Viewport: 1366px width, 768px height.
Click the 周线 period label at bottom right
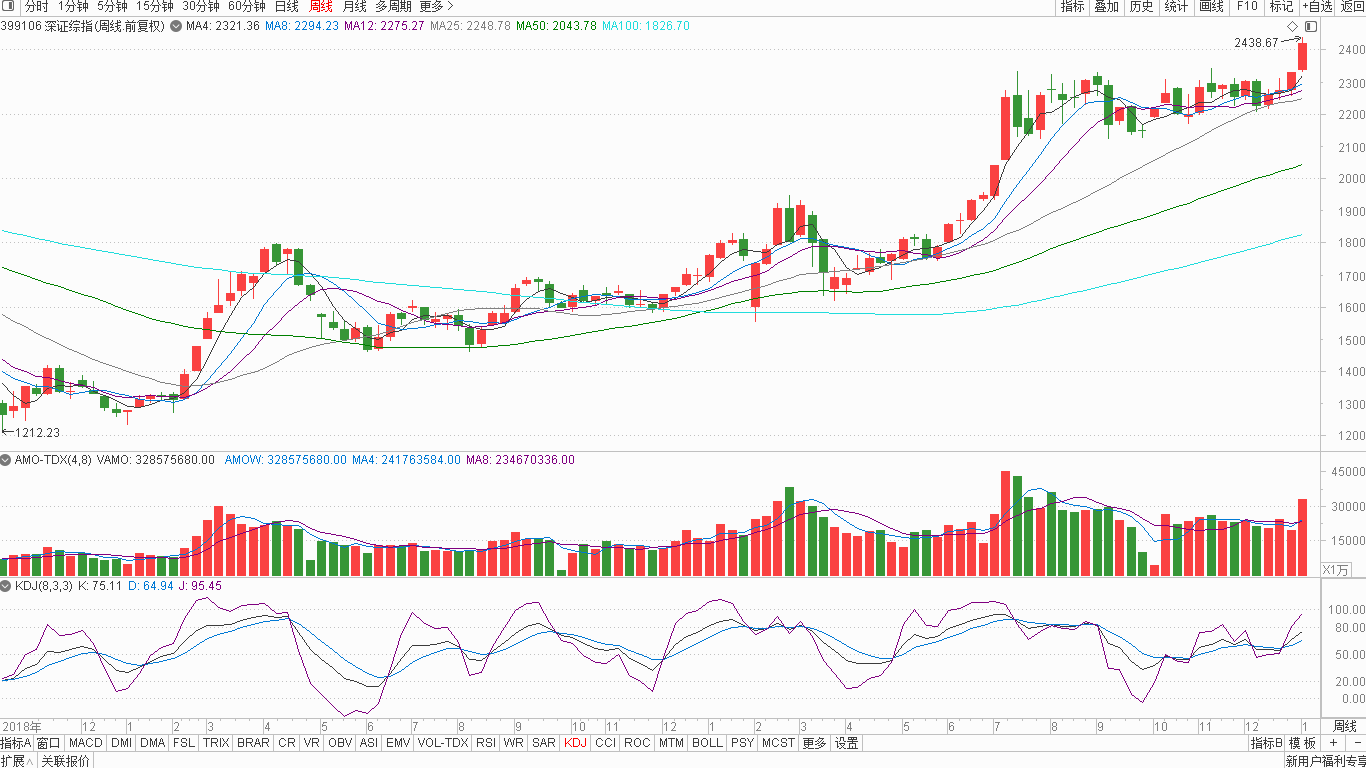[1345, 726]
